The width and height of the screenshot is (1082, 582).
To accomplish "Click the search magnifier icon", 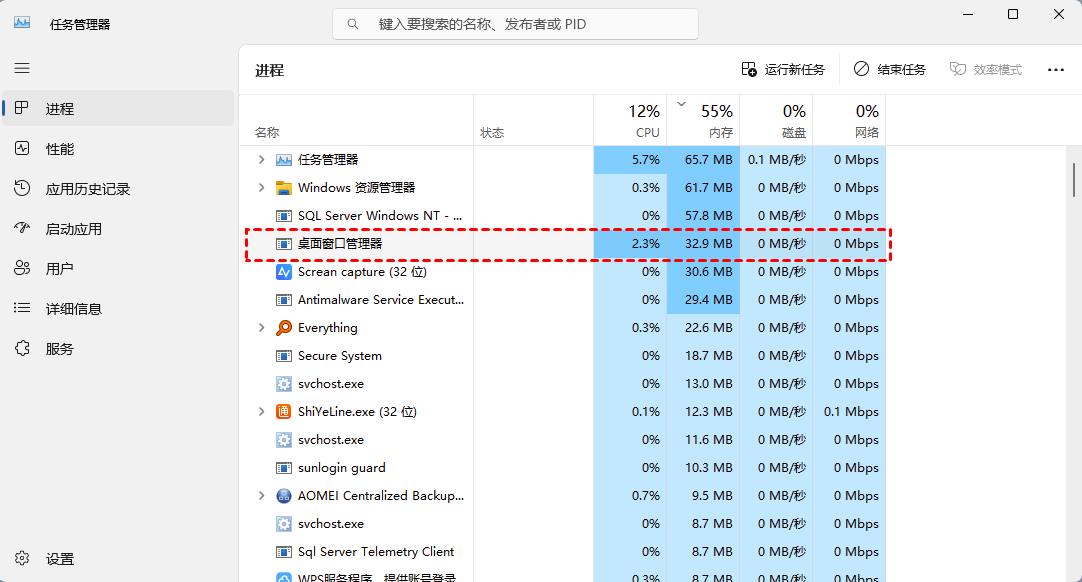I will click(353, 24).
